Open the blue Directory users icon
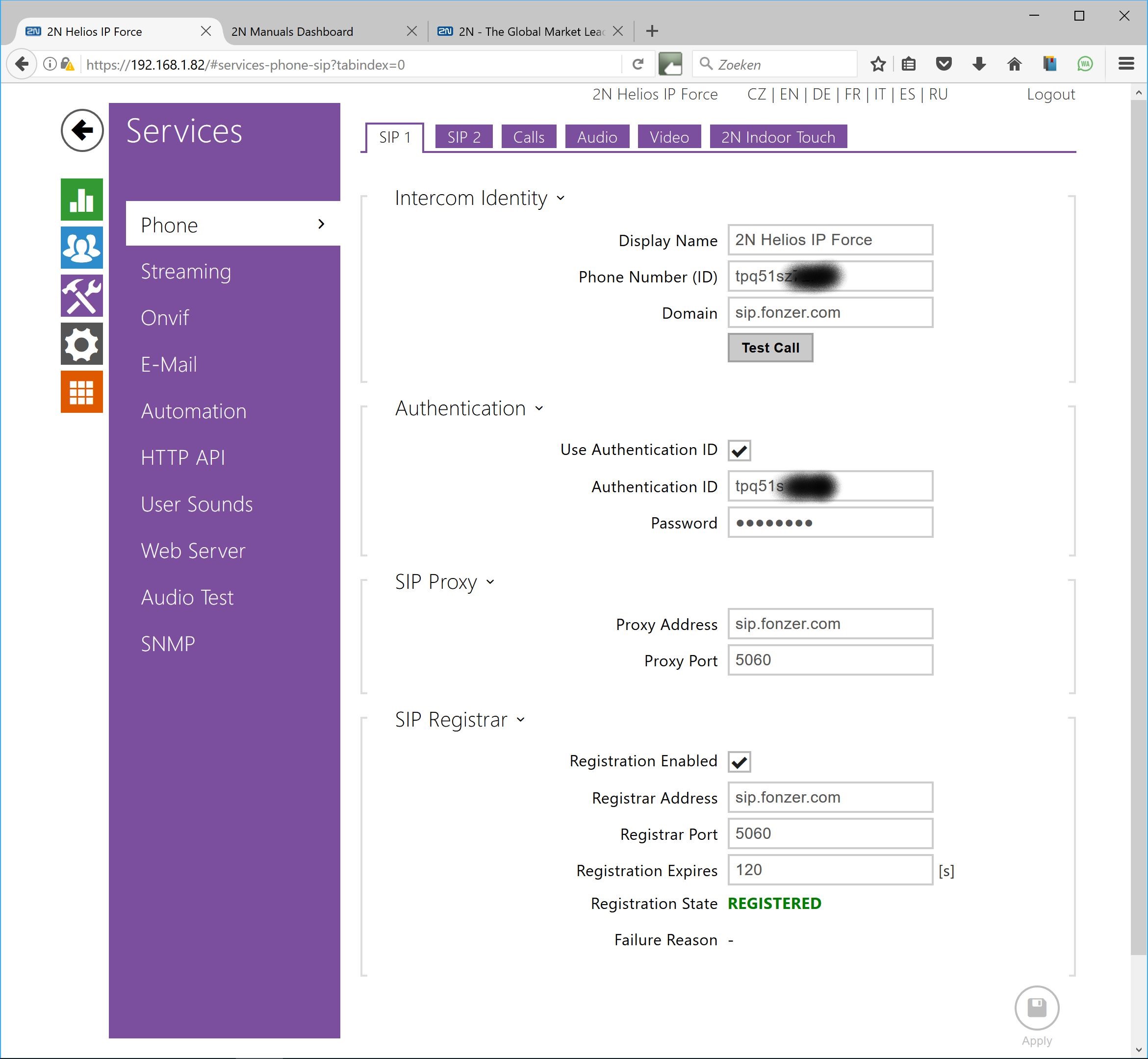Image resolution: width=1148 pixels, height=1059 pixels. tap(82, 248)
